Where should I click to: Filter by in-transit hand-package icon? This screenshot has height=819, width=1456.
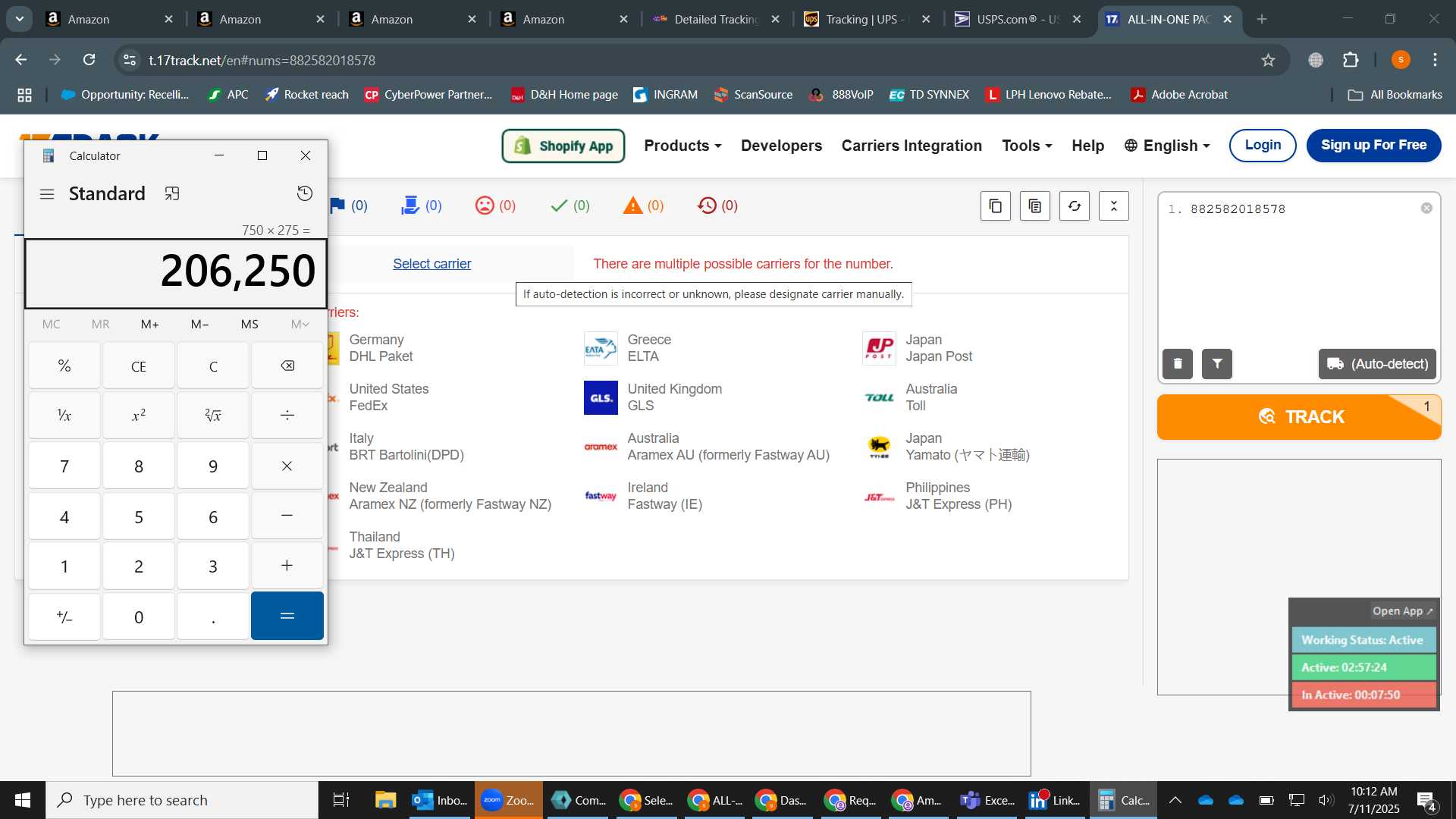click(x=421, y=206)
